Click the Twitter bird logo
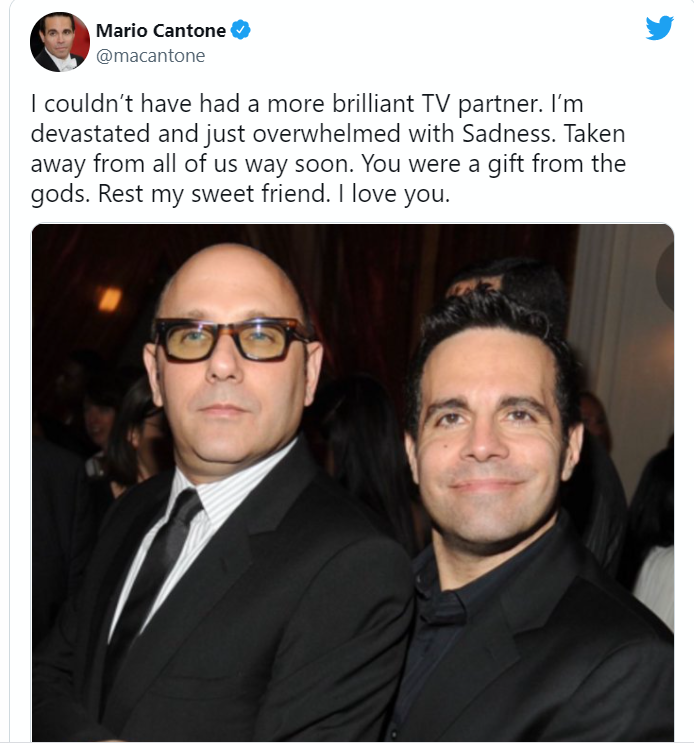Screen dimensions: 694x748 [x=660, y=28]
